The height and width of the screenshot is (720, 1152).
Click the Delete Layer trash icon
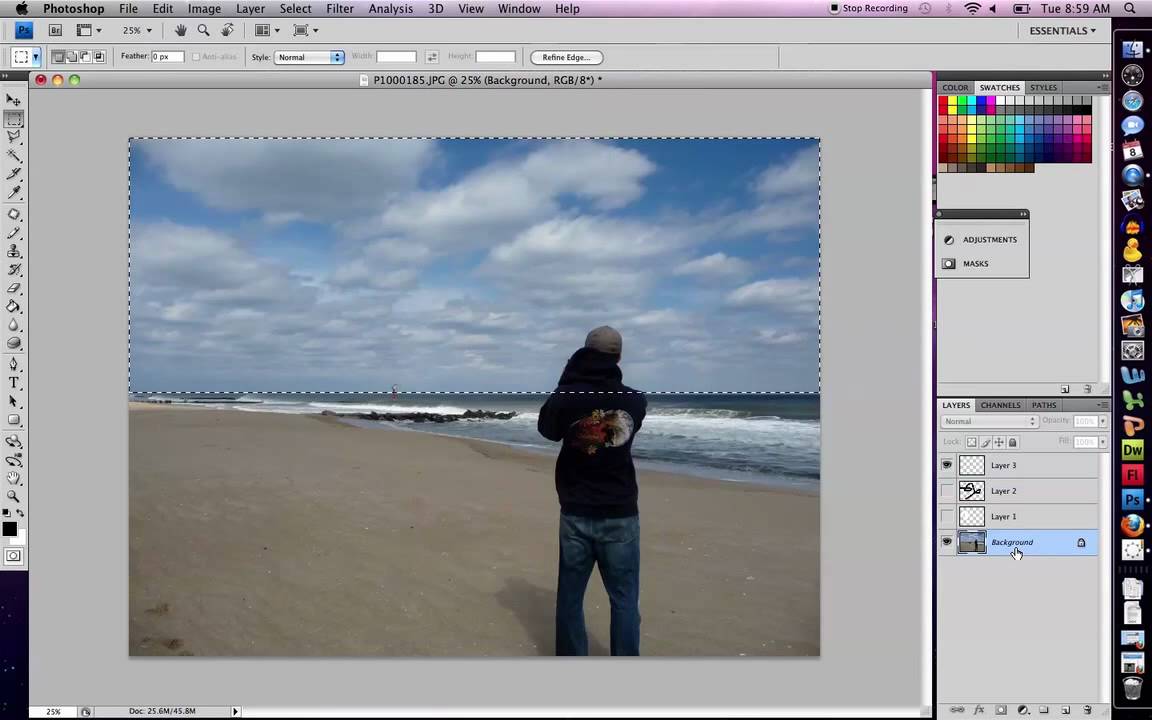click(x=1088, y=710)
